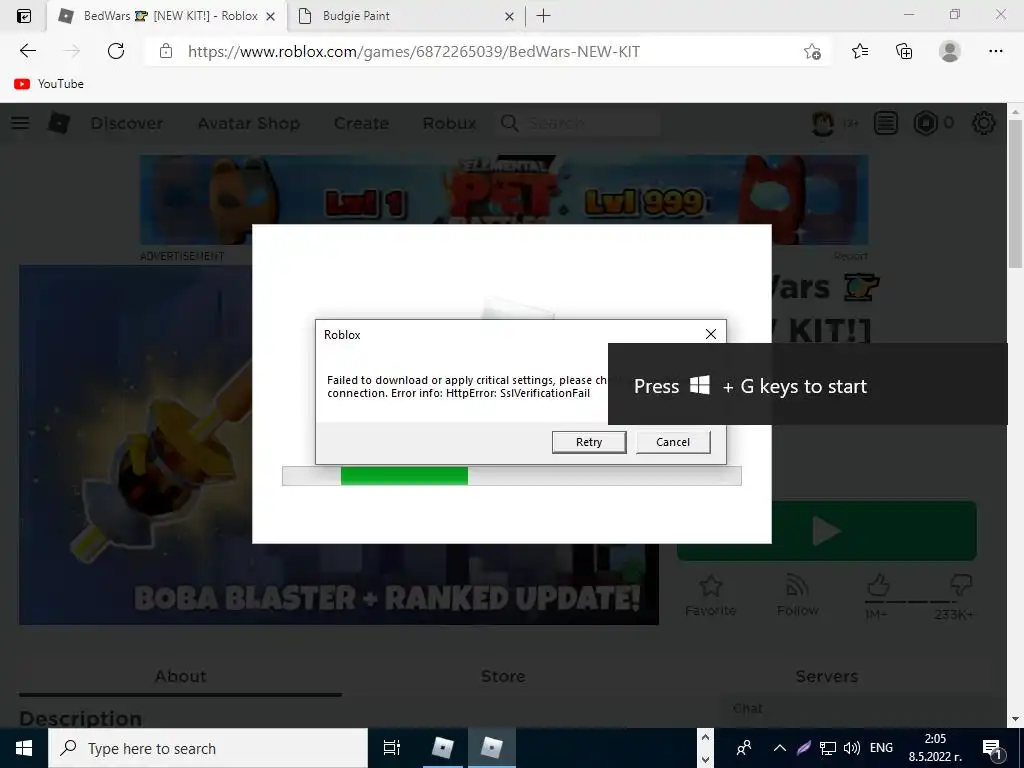Image resolution: width=1024 pixels, height=768 pixels.
Task: Click the Roblox logo home icon
Action: pos(59,123)
